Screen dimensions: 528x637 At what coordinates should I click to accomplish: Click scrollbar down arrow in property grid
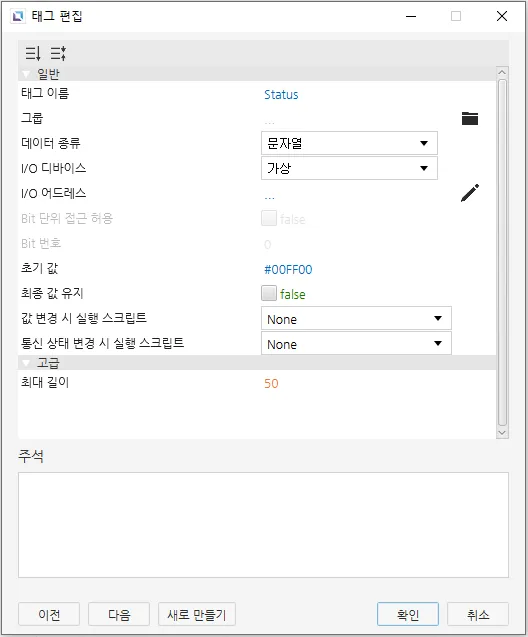(x=502, y=433)
